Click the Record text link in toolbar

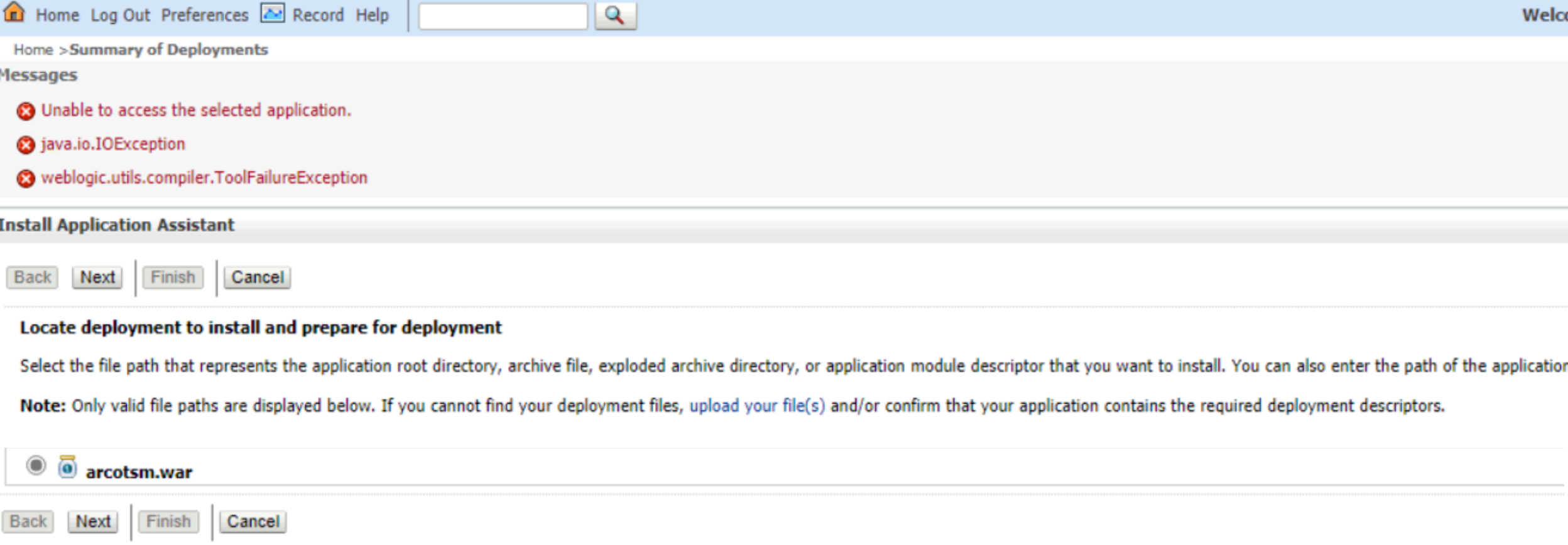click(318, 15)
